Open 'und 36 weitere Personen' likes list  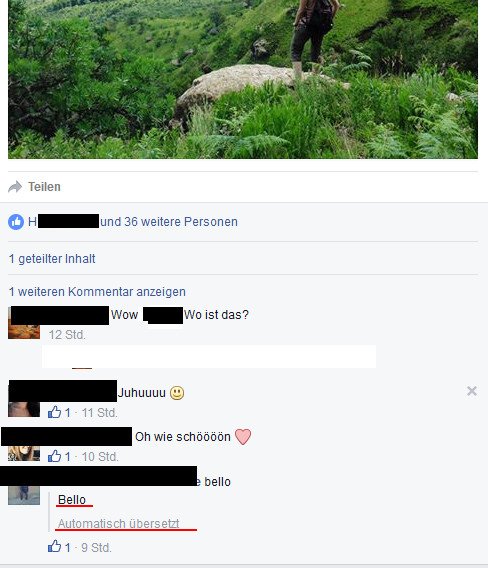(169, 222)
